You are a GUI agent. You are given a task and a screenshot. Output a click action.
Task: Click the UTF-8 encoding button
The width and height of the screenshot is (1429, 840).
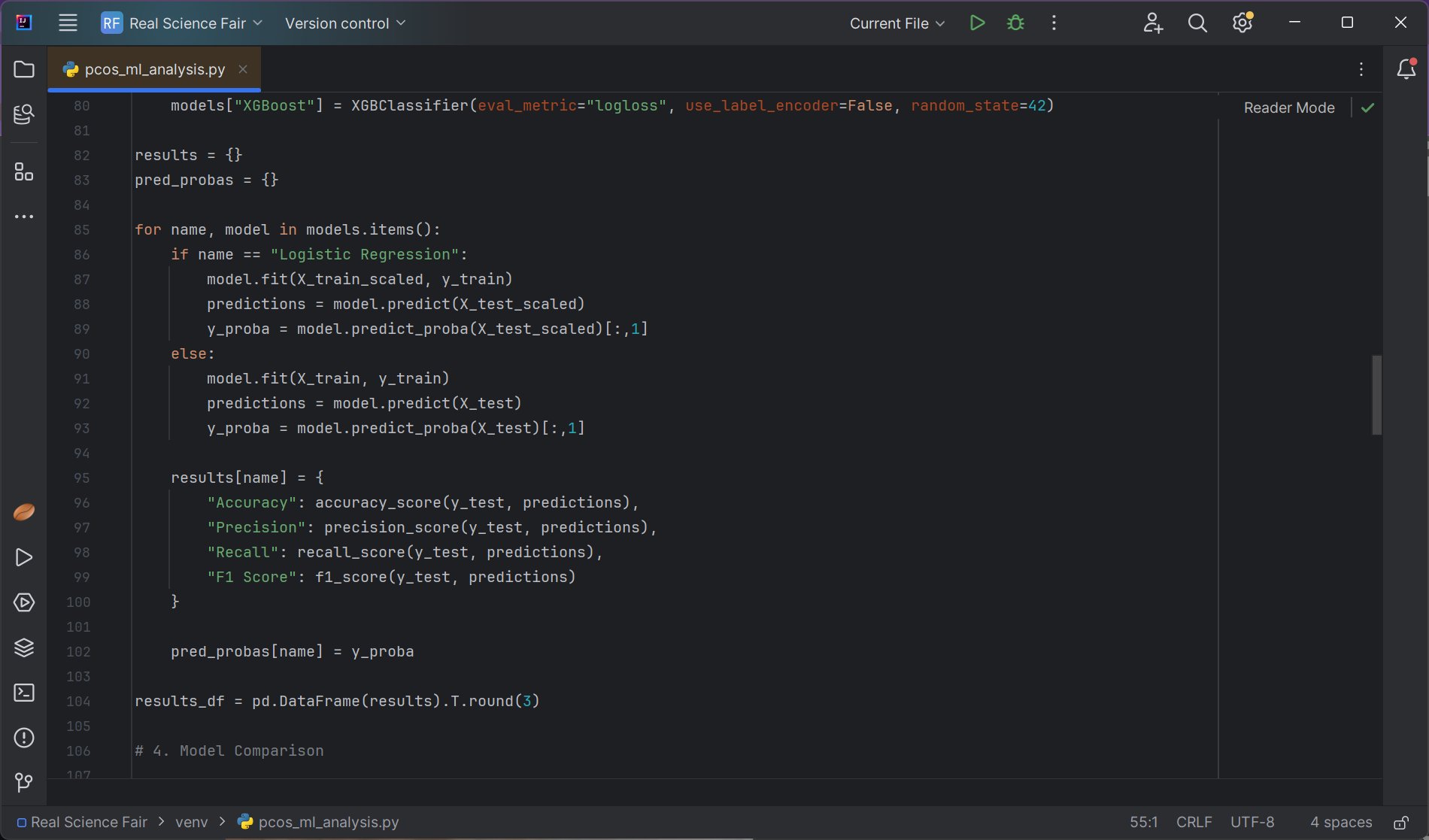[1252, 823]
